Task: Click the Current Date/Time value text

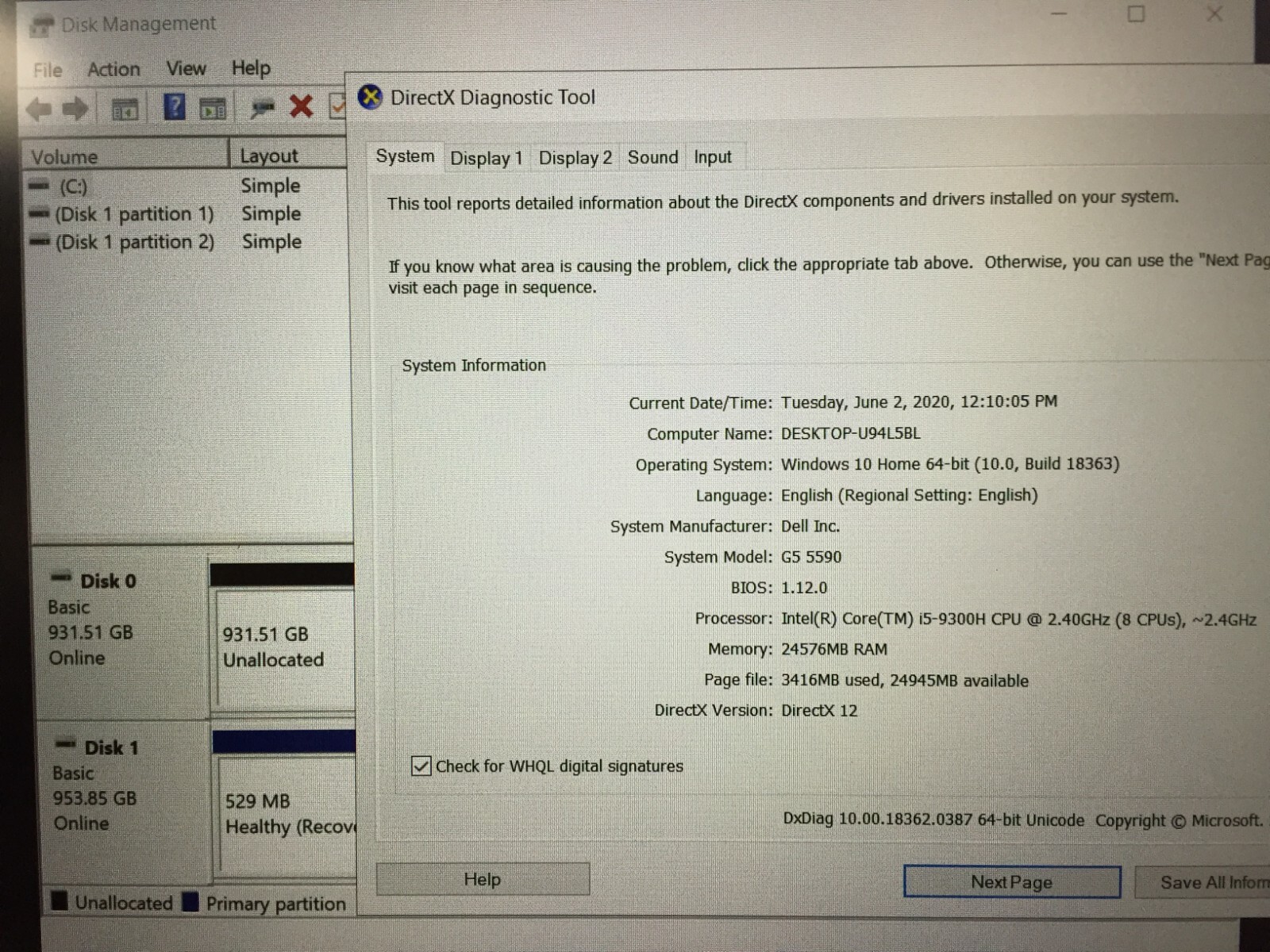Action: point(919,401)
